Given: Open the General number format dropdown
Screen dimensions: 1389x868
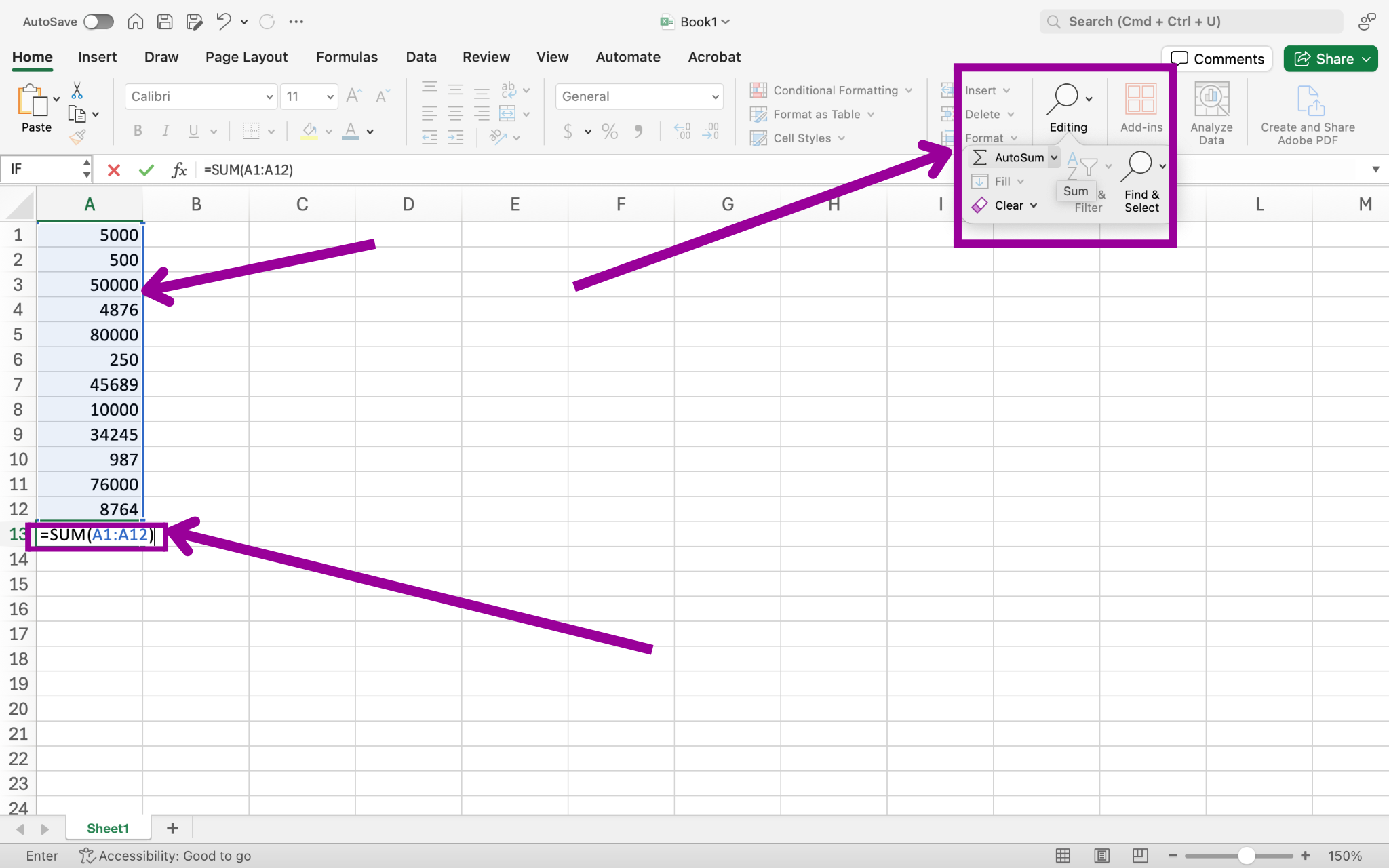Looking at the screenshot, I should (640, 96).
